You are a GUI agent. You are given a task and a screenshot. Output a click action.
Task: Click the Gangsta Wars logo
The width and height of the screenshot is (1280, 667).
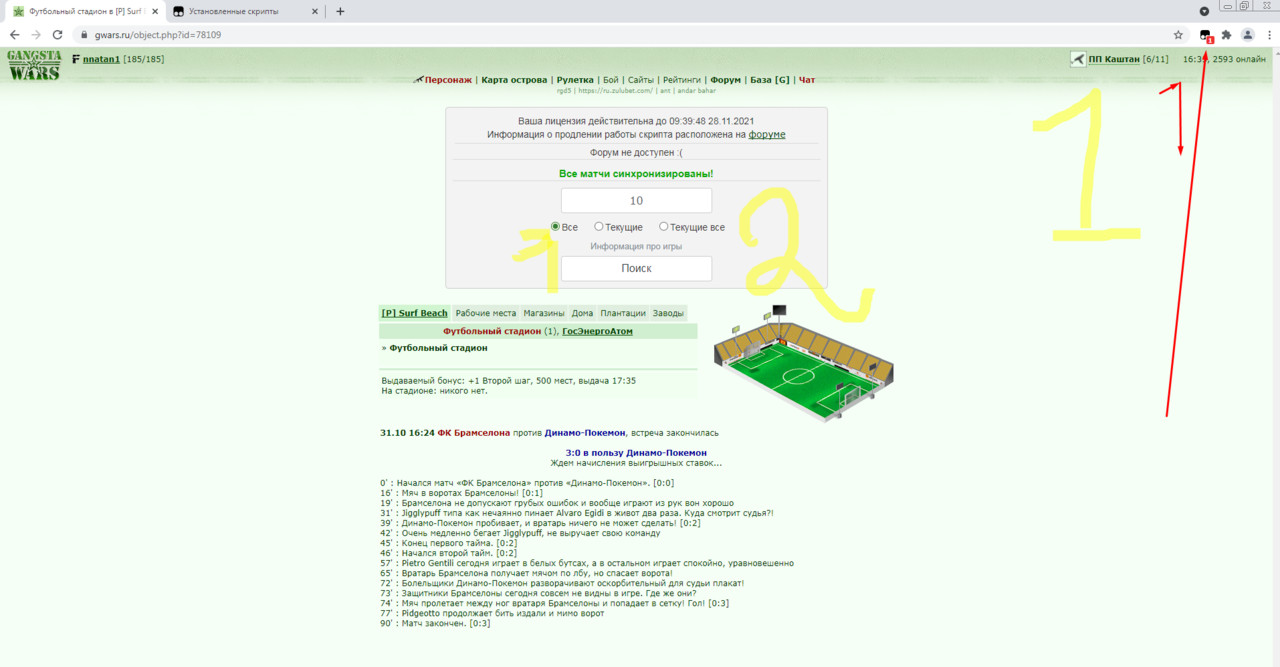(34, 65)
